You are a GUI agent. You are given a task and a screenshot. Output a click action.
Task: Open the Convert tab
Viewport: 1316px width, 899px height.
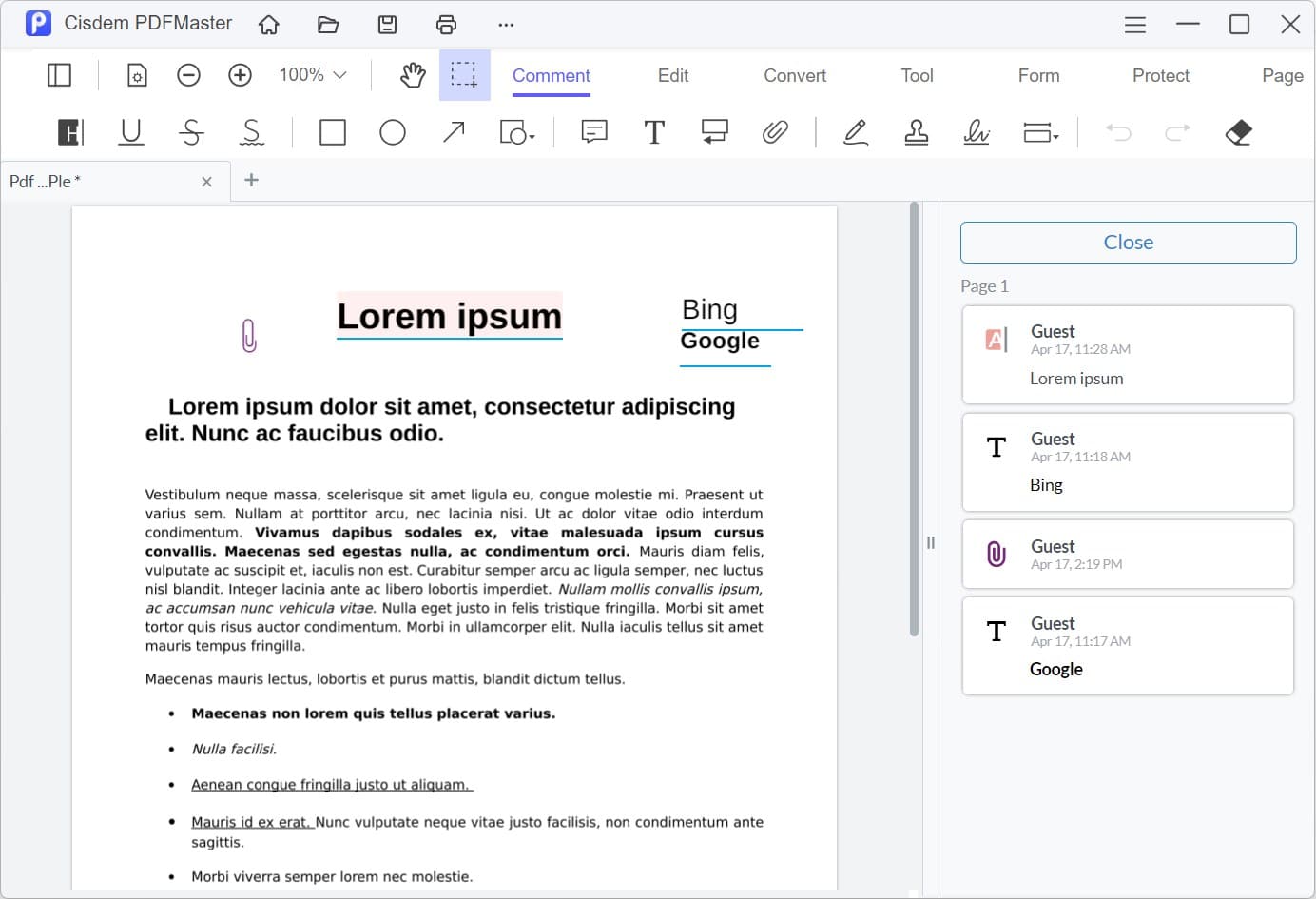(x=794, y=75)
